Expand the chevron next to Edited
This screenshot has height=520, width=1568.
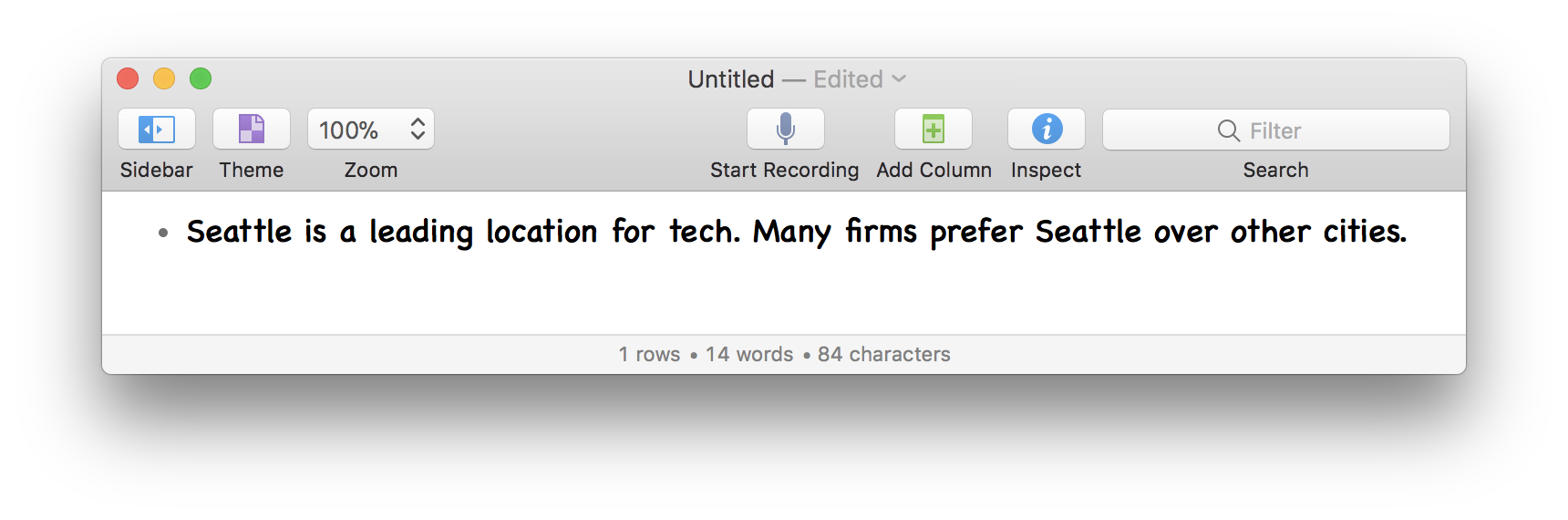(x=899, y=79)
